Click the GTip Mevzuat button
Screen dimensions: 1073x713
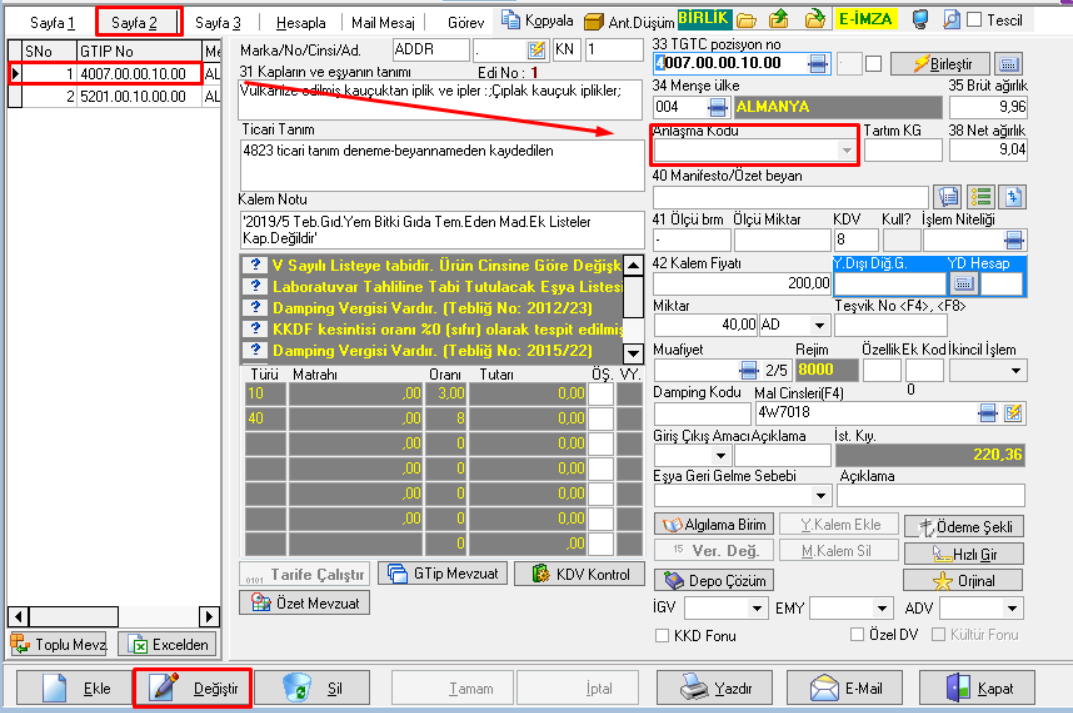pyautogui.click(x=443, y=573)
